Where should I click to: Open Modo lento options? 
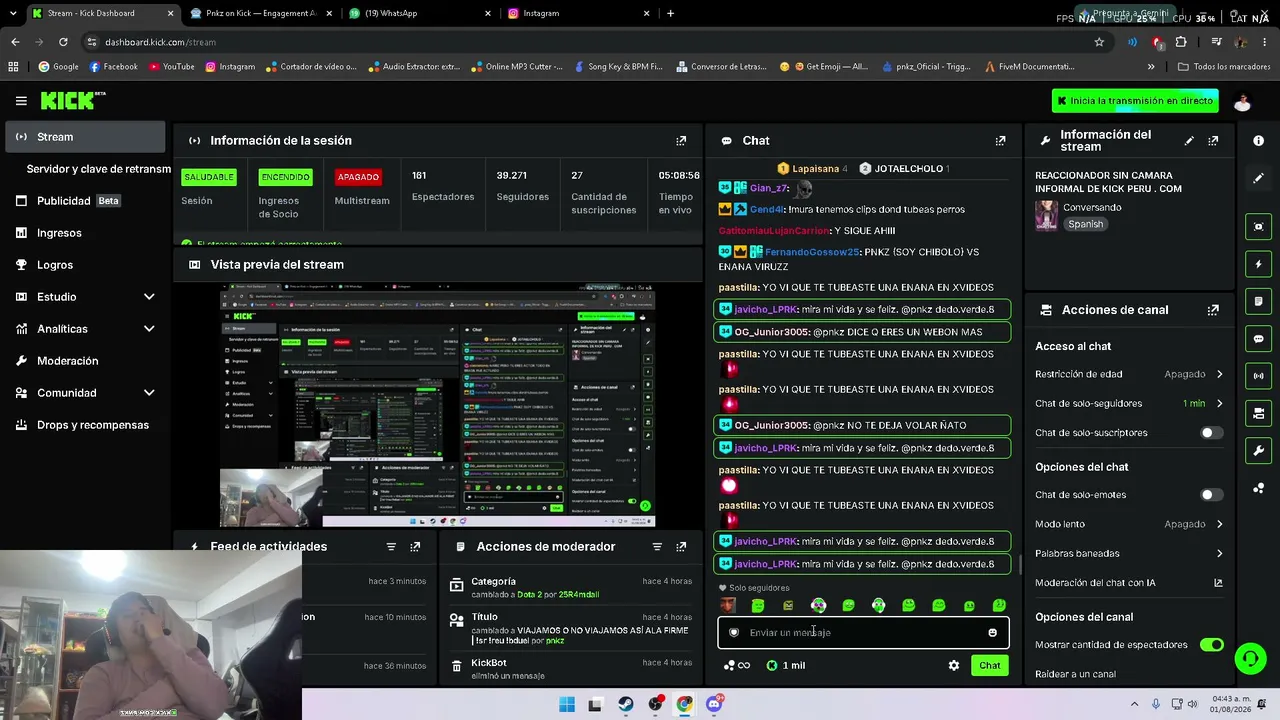pyautogui.click(x=1129, y=524)
